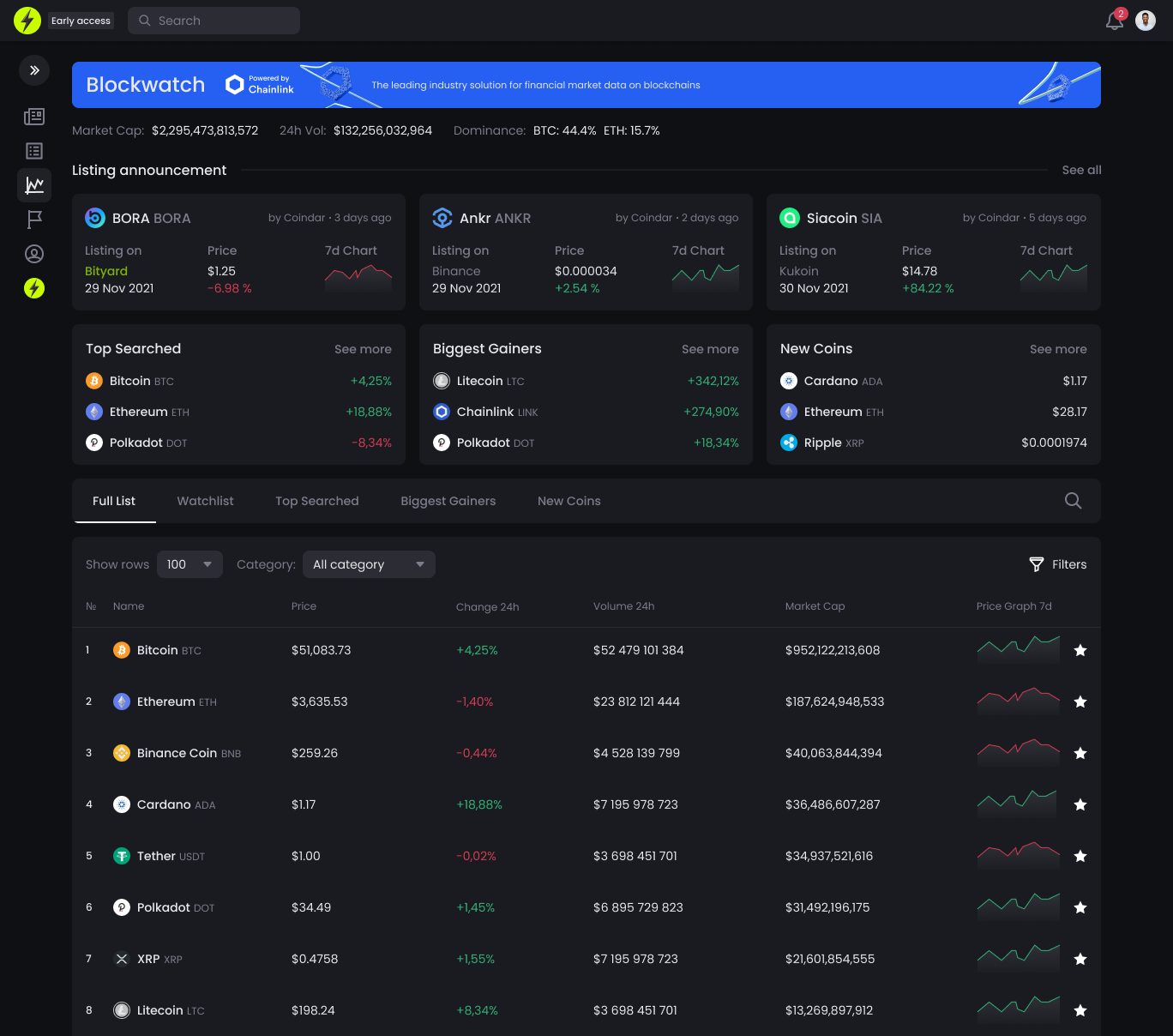1173x1036 pixels.
Task: Click Cardano icon in New Coins
Action: [789, 381]
